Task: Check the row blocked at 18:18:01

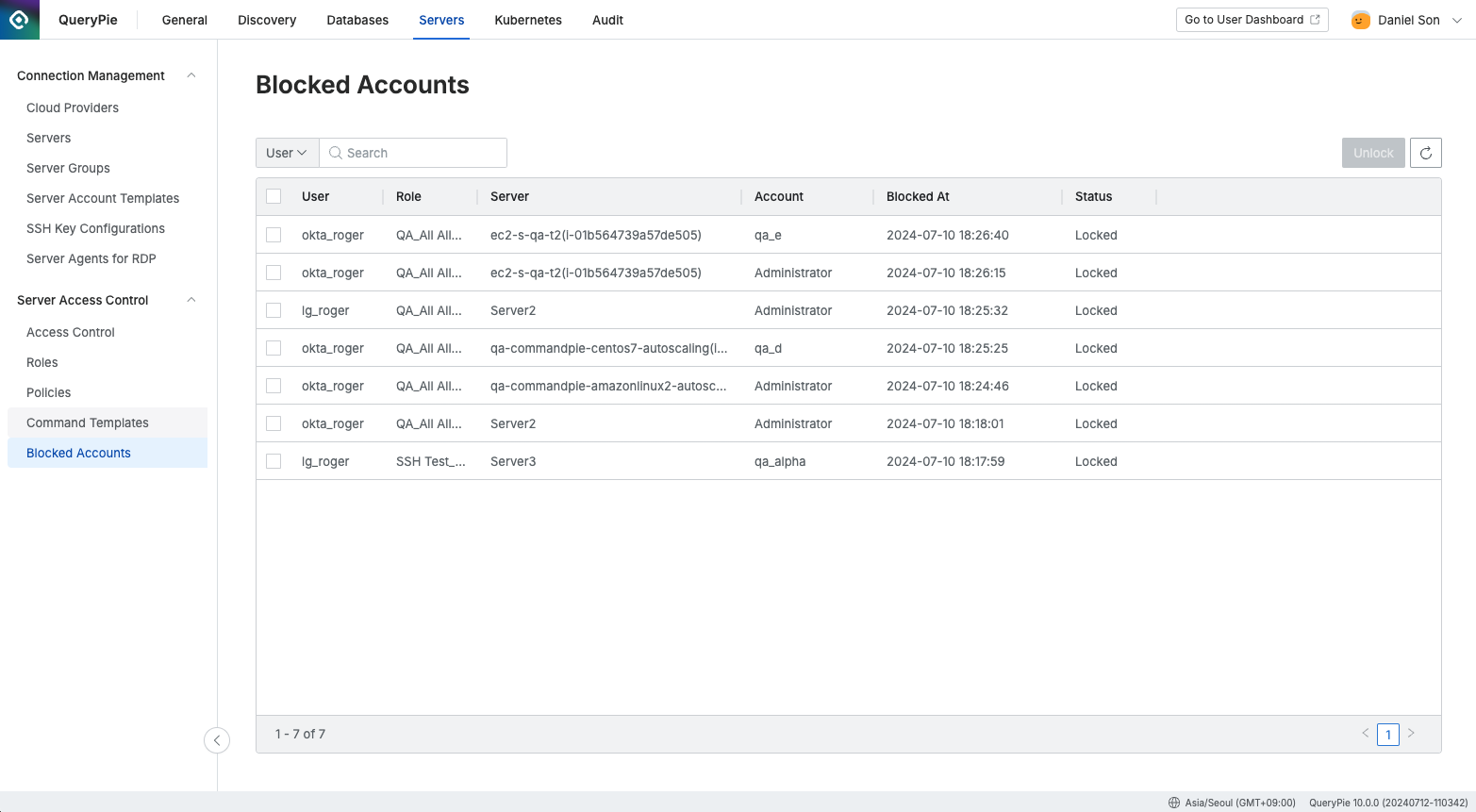Action: (274, 423)
